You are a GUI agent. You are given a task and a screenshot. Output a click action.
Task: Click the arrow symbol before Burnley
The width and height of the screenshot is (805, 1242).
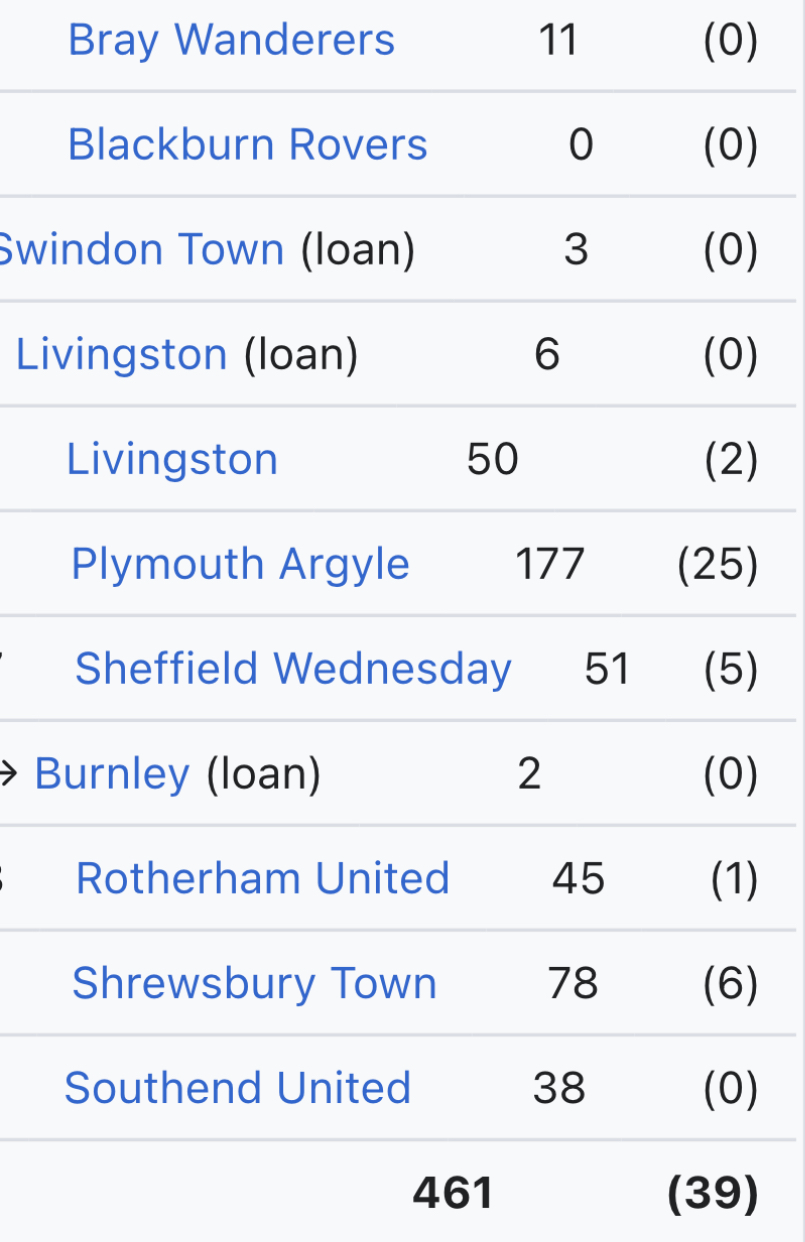click(x=10, y=774)
